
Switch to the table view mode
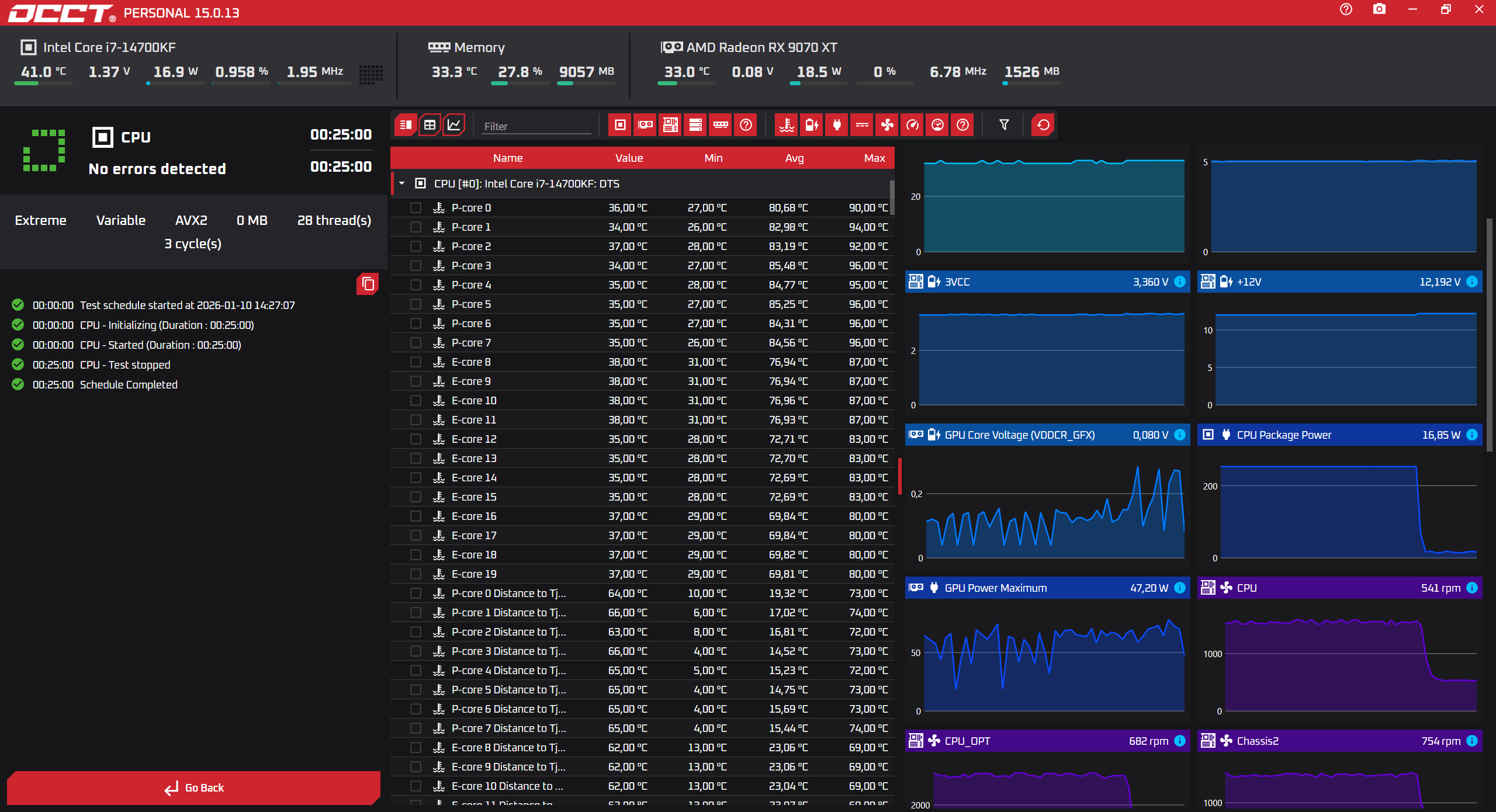coord(430,125)
